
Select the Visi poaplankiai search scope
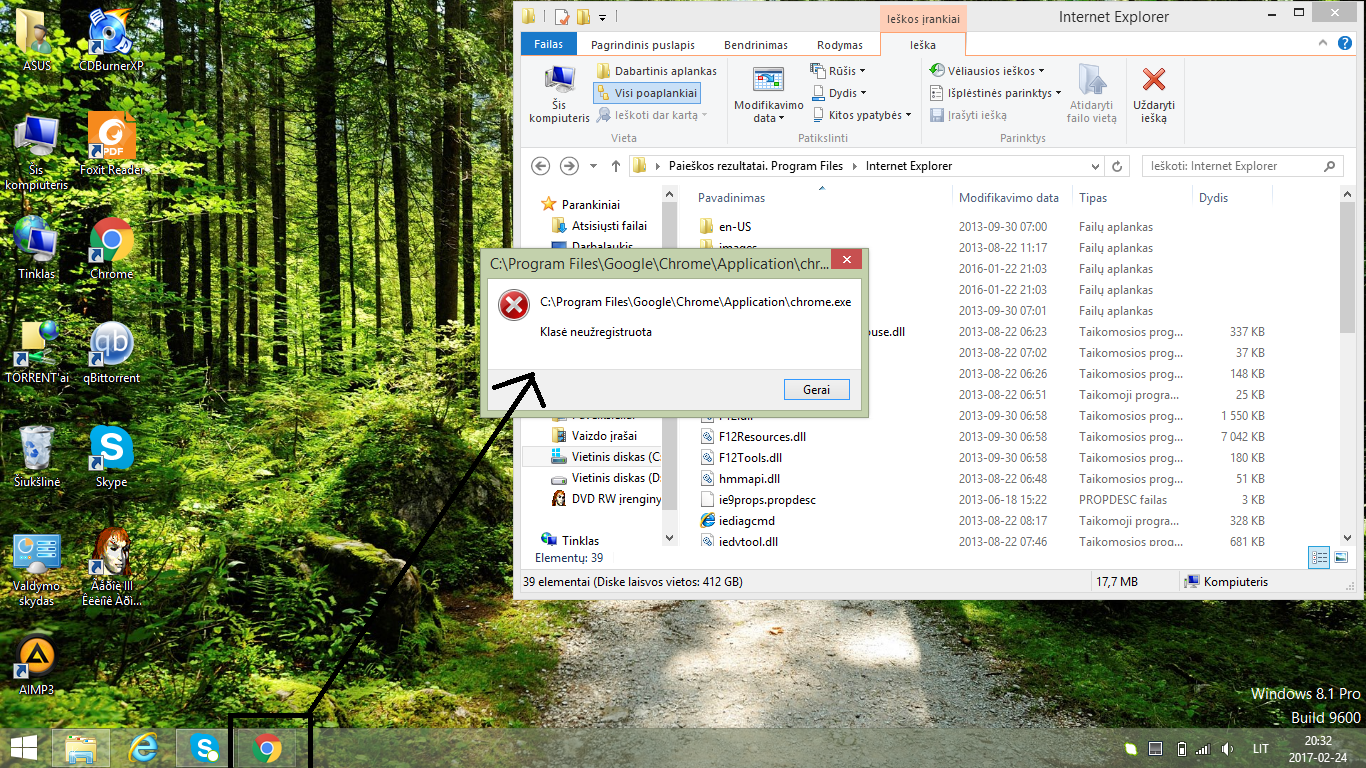[646, 93]
